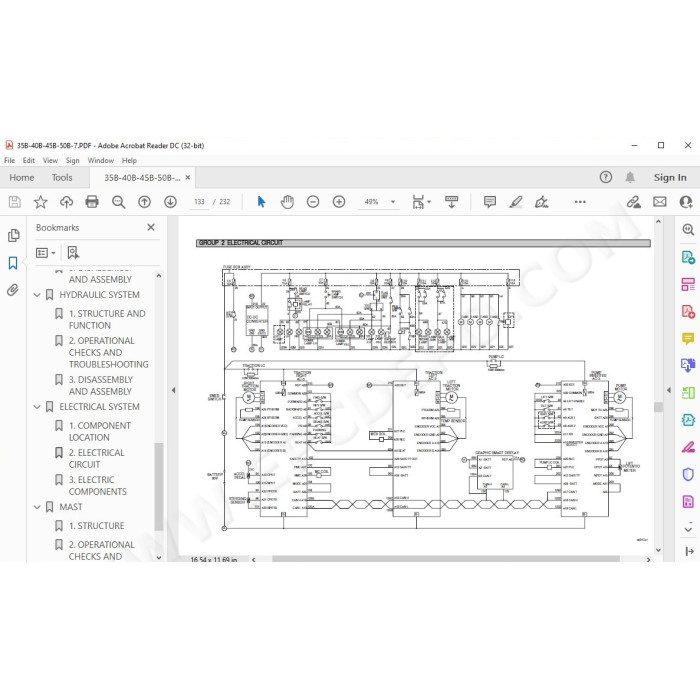Switch to the Tools tab
The width and height of the screenshot is (700, 700).
(62, 178)
